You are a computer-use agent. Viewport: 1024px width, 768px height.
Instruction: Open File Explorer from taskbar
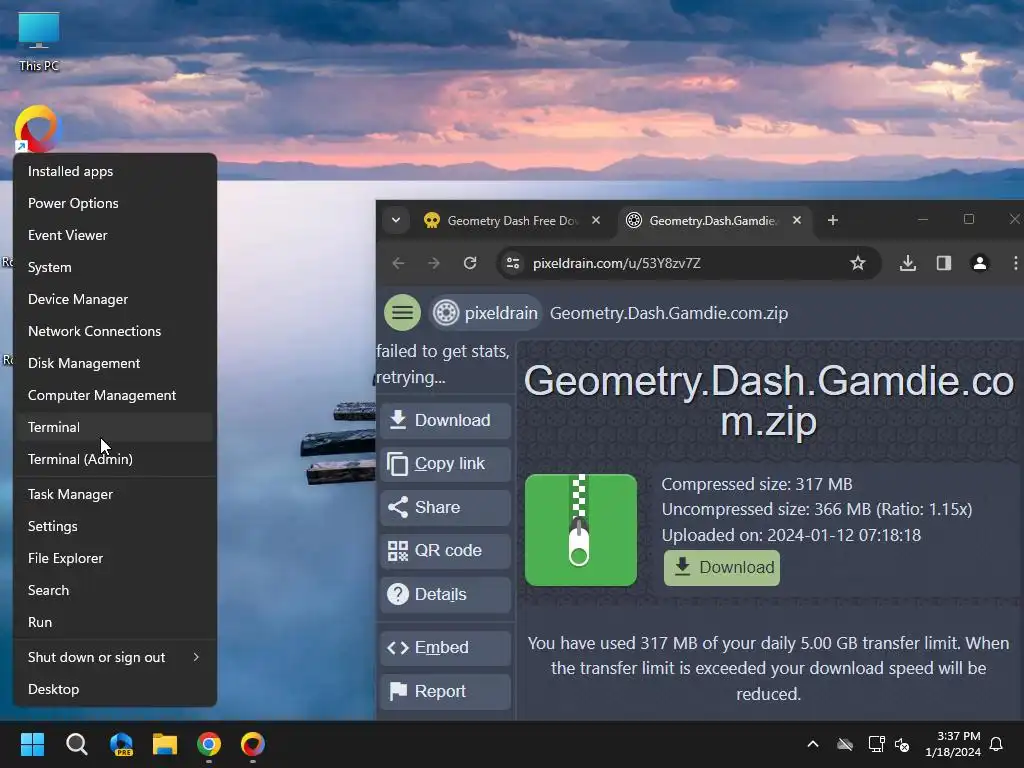coord(165,744)
